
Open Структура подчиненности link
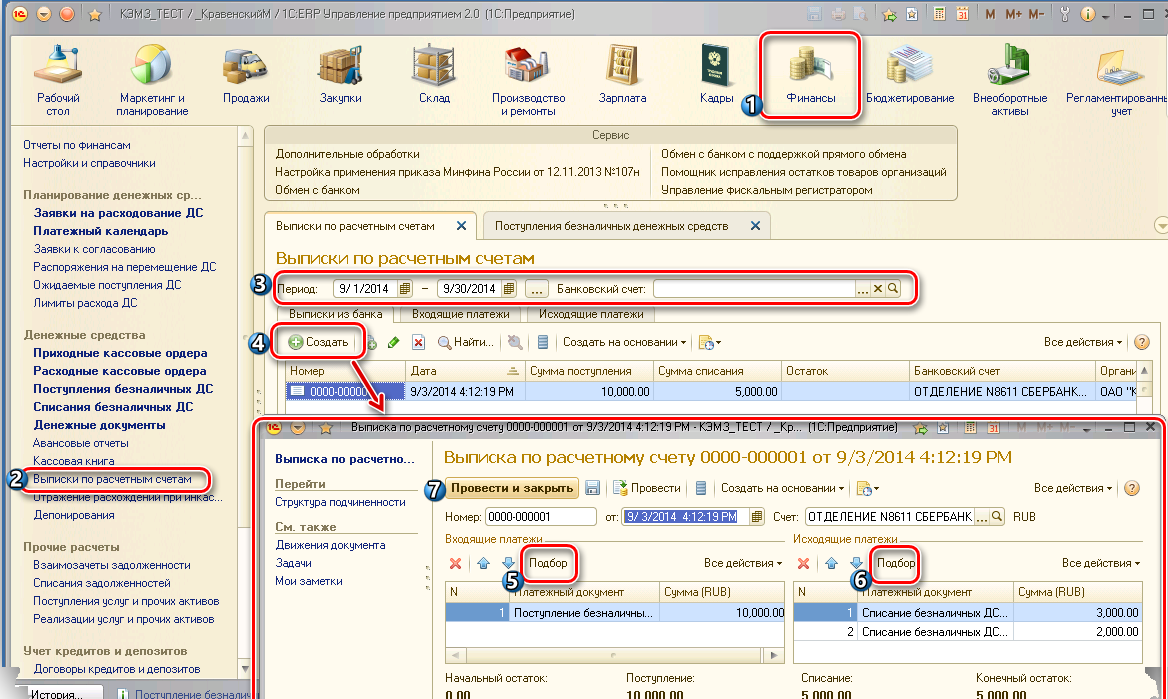click(340, 502)
